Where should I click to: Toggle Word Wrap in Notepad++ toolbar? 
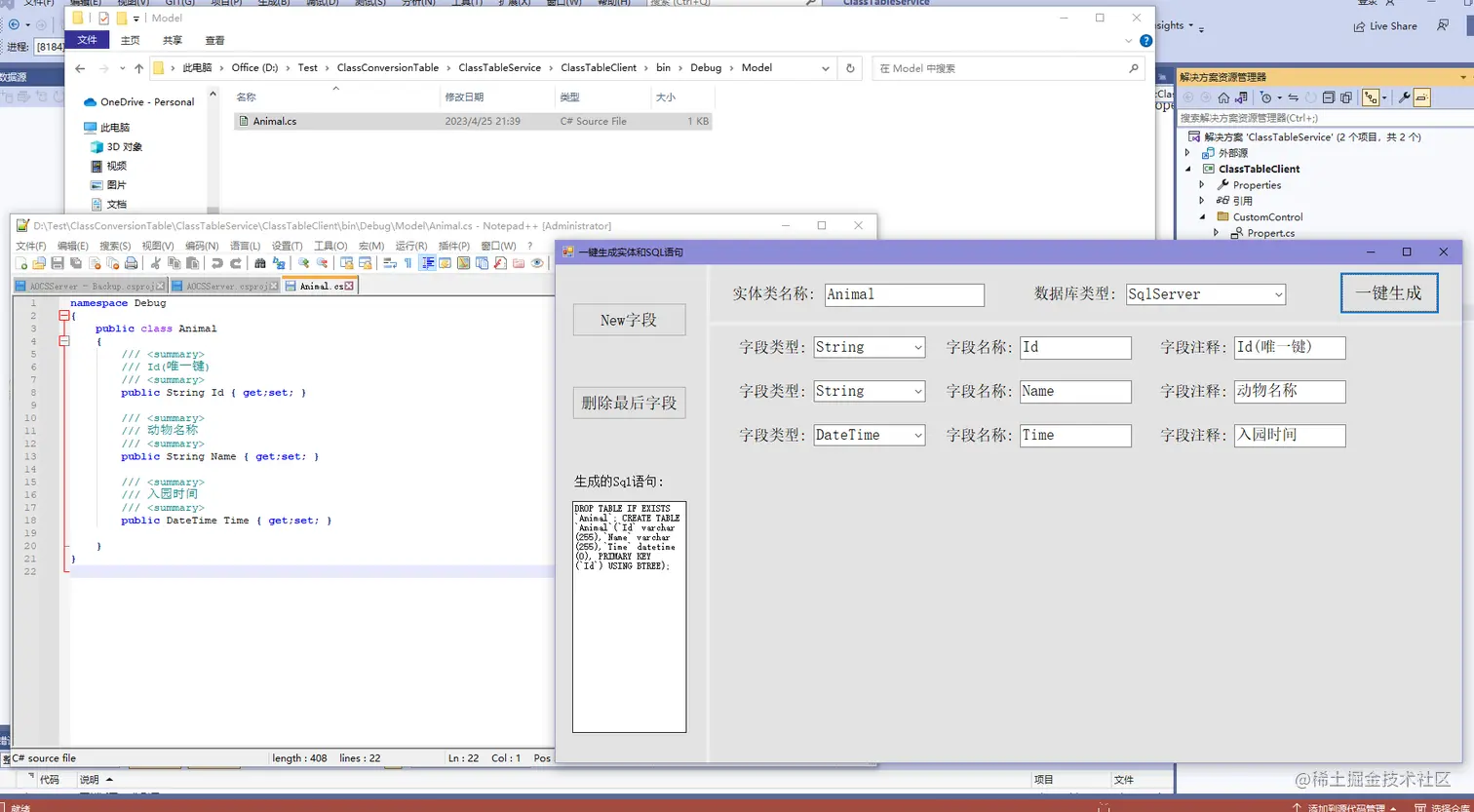click(389, 263)
